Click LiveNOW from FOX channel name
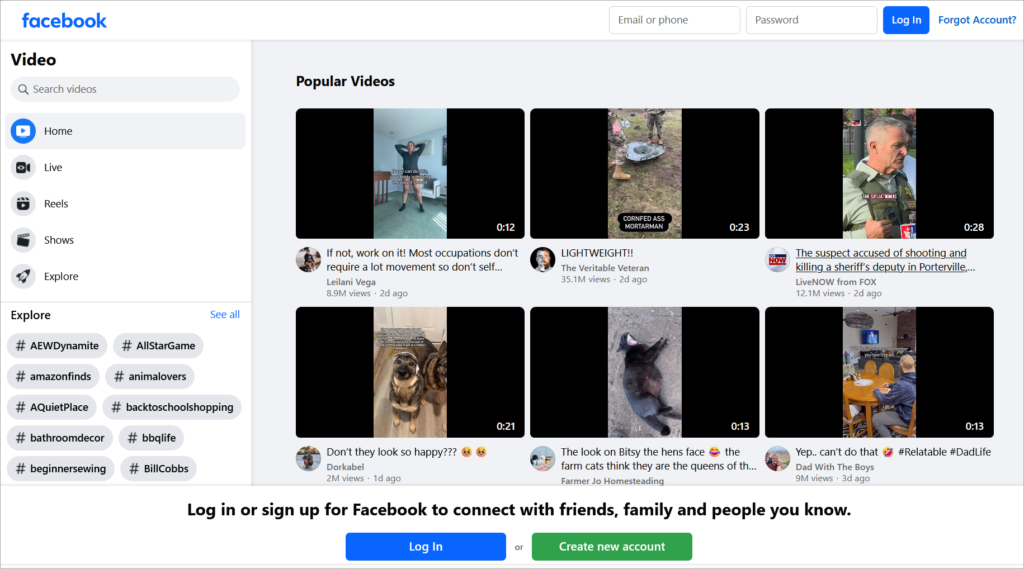The image size is (1024, 569). coord(836,282)
